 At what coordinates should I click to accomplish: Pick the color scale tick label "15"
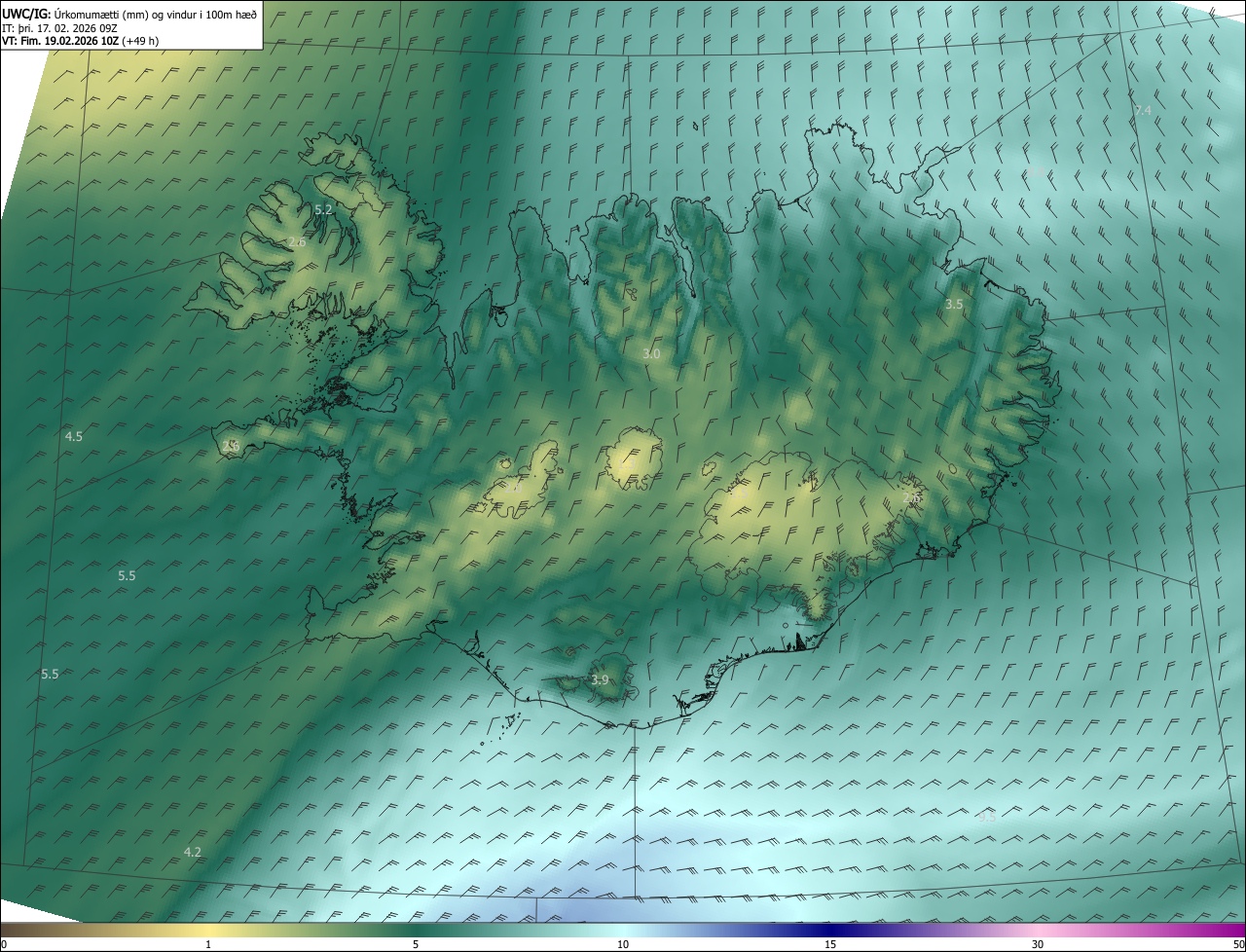click(x=830, y=944)
